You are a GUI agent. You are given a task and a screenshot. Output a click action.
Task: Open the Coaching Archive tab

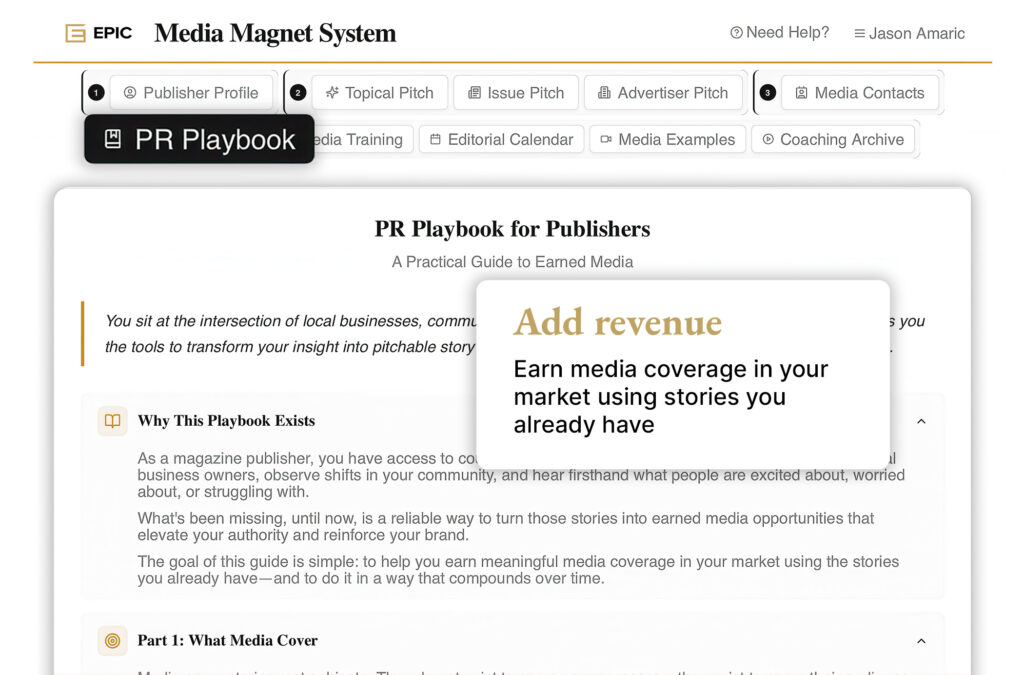click(x=833, y=139)
